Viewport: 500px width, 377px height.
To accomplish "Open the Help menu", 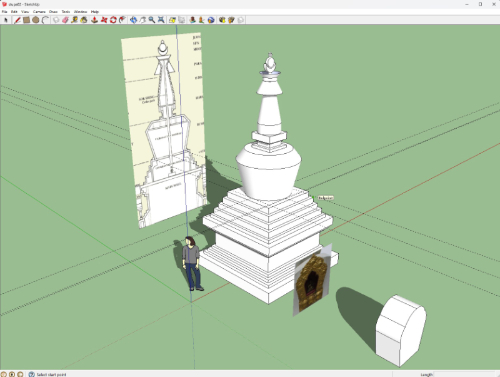I will click(95, 12).
